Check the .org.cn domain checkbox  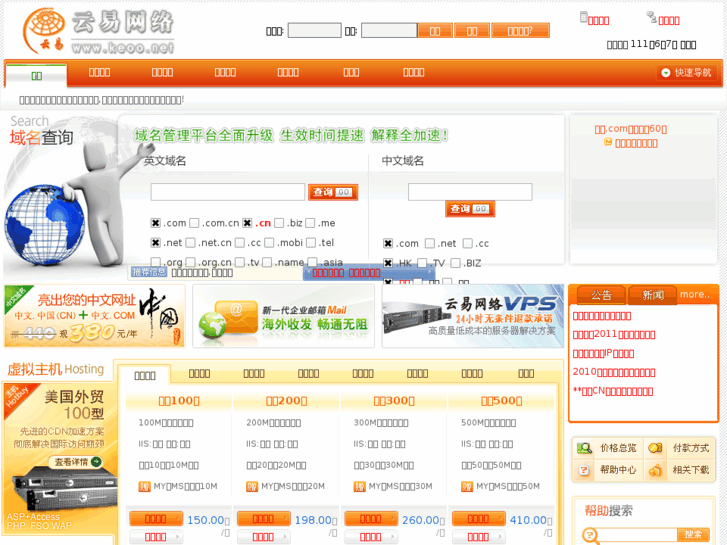(x=191, y=263)
